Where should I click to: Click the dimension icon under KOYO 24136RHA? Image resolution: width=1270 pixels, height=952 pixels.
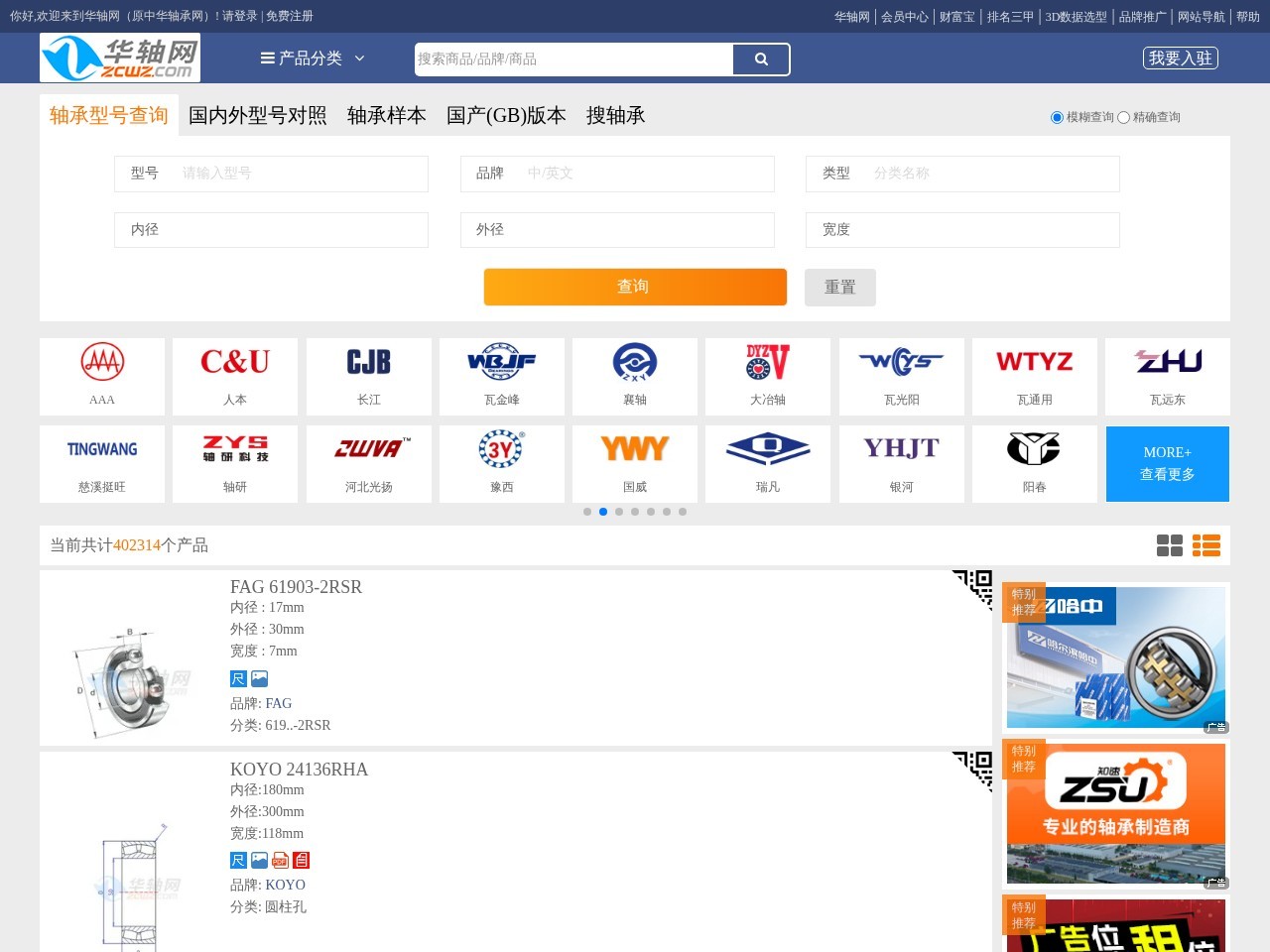pos(238,861)
